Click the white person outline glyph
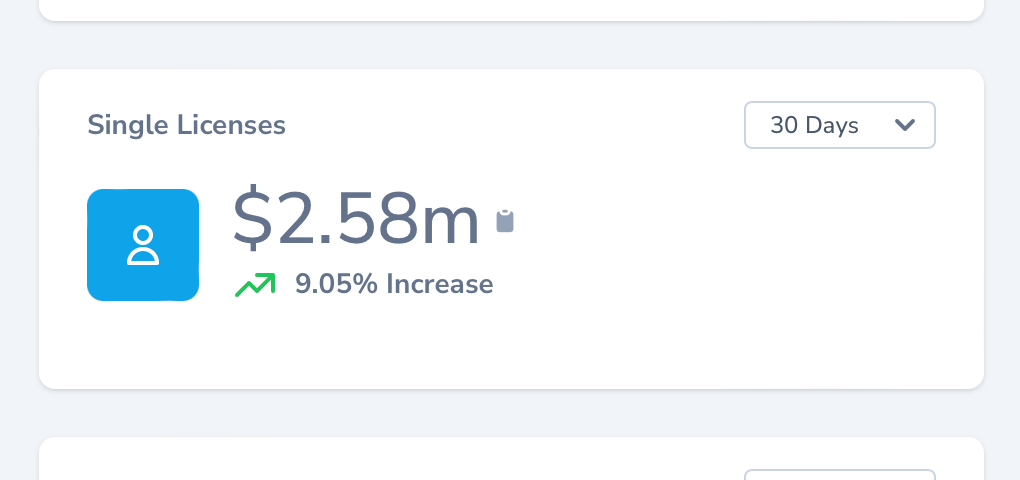This screenshot has height=480, width=1020. tap(143, 245)
